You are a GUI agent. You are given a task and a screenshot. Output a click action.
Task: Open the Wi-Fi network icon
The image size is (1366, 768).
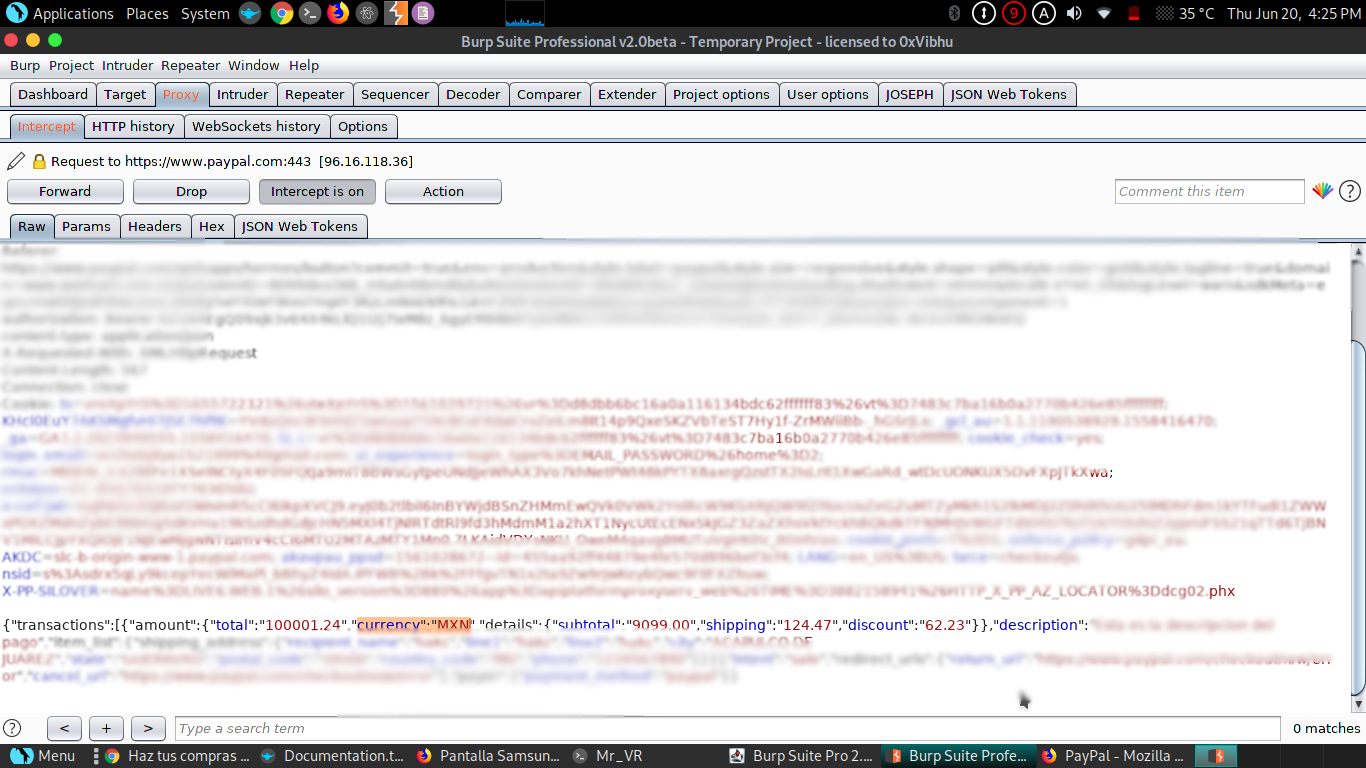(x=1104, y=13)
